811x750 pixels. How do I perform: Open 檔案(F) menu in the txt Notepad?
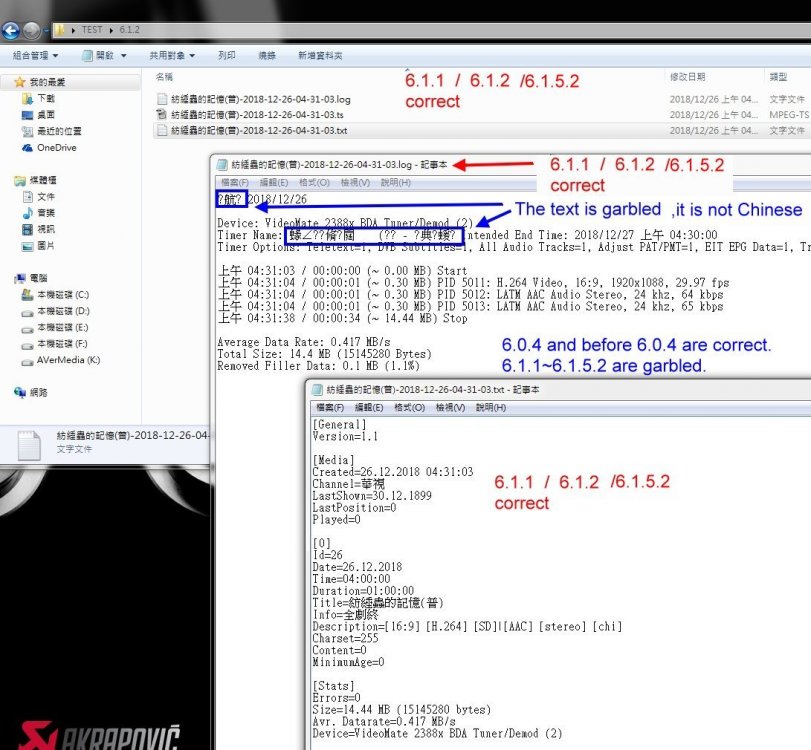click(x=330, y=408)
